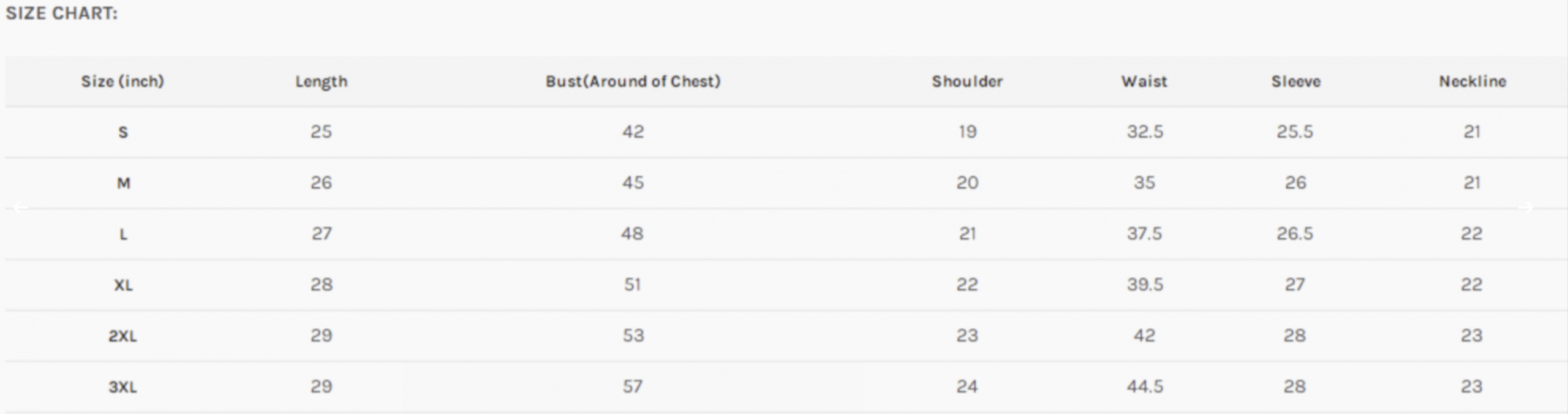
Task: Select the Bust(Around of Chest) header
Action: point(633,81)
